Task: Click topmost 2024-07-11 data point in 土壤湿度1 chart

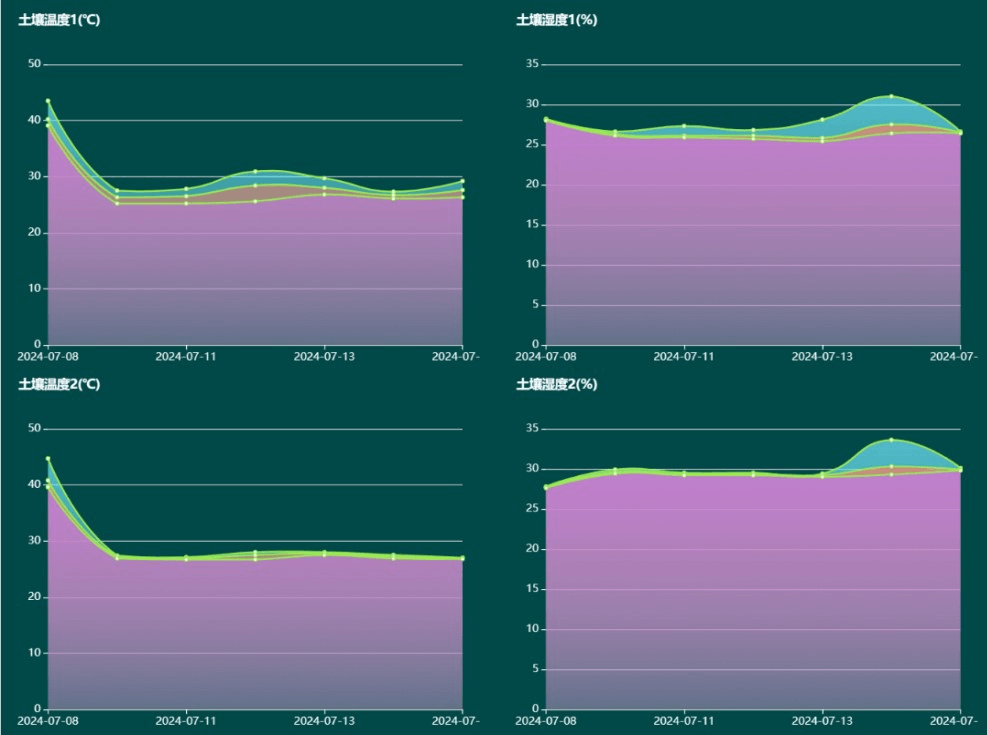Action: [684, 126]
